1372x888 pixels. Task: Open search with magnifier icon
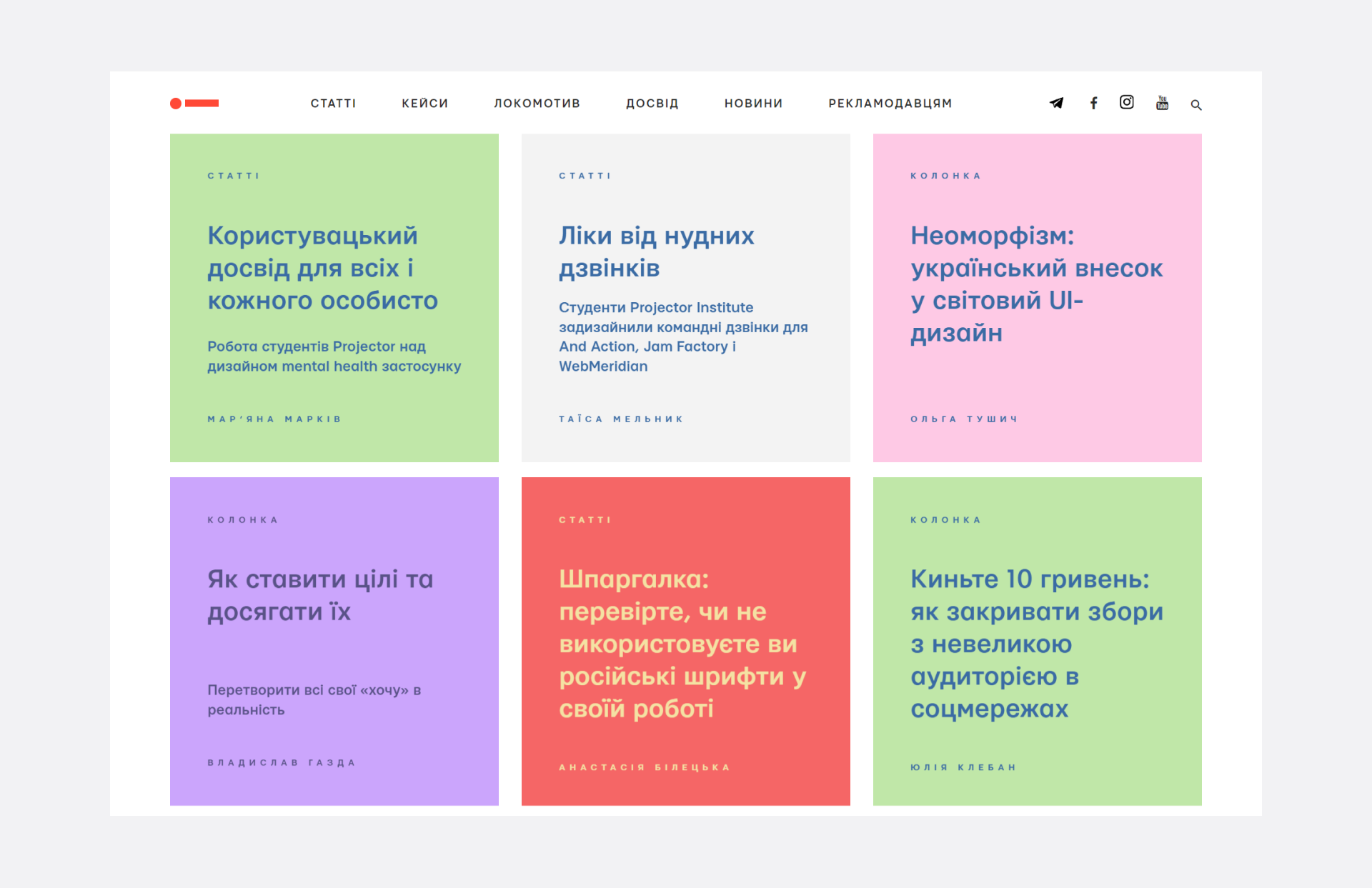pyautogui.click(x=1195, y=105)
